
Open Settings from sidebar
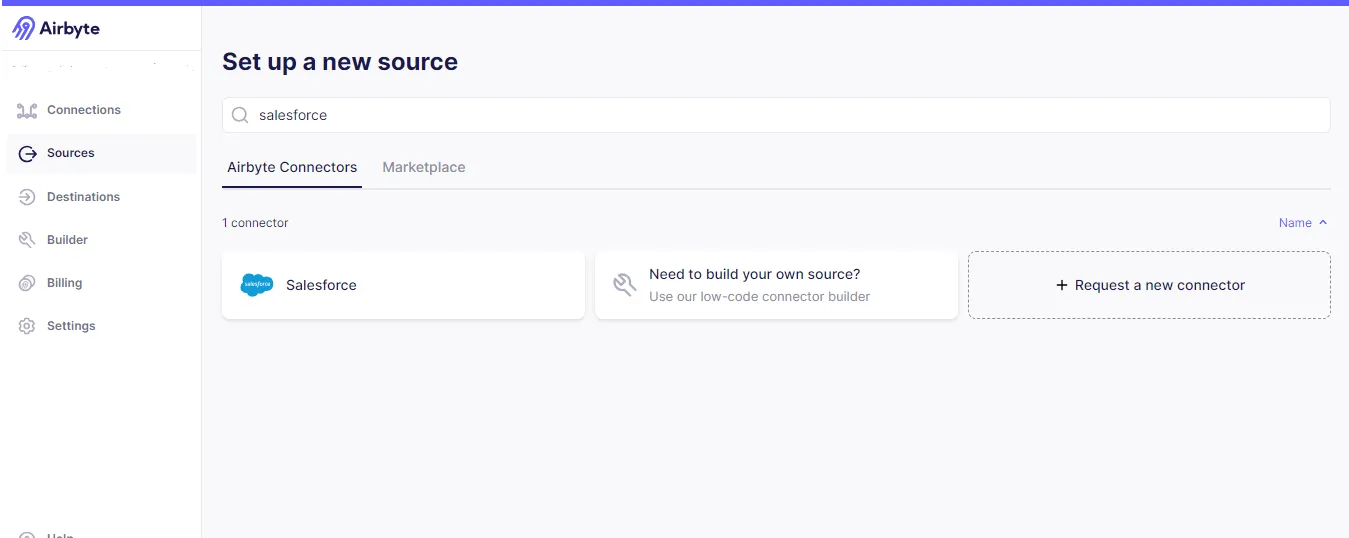[71, 326]
